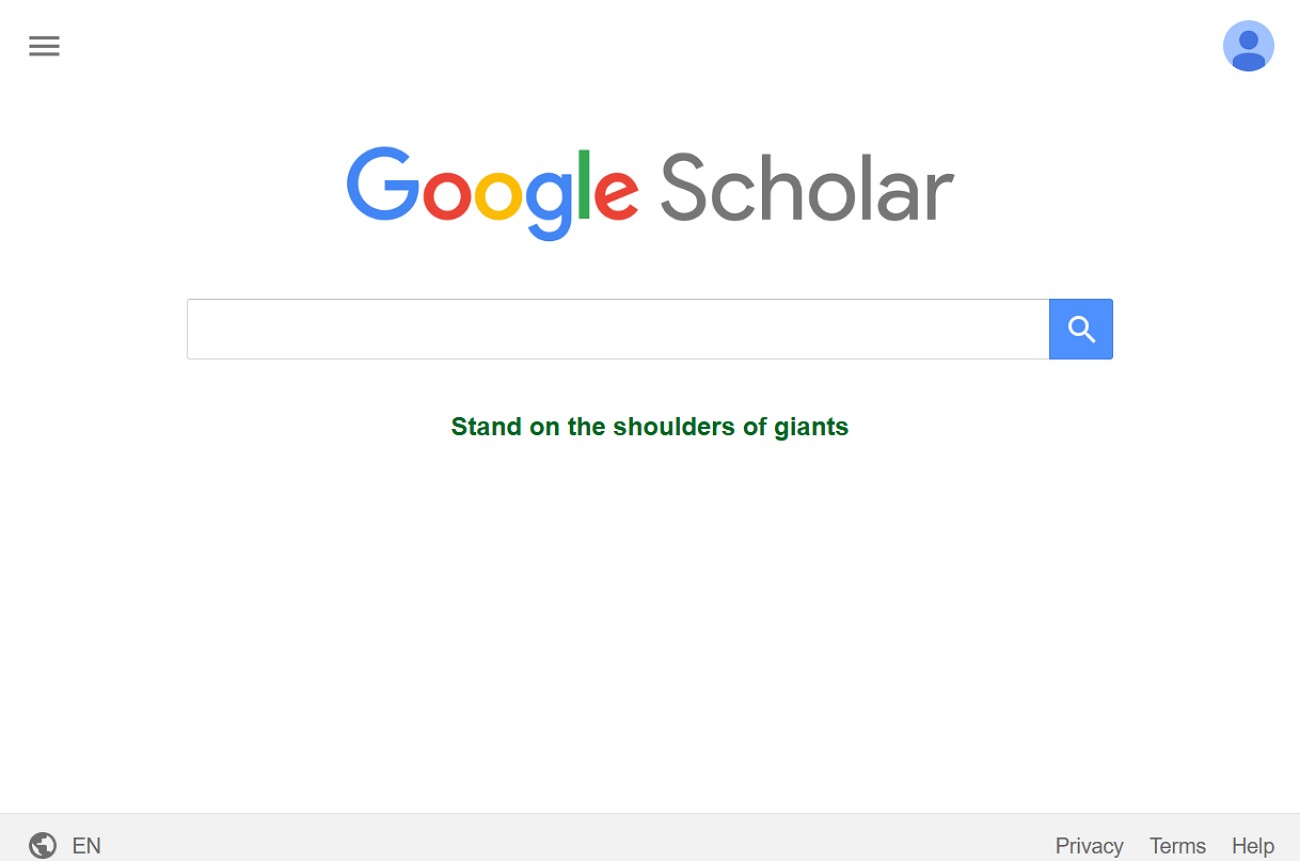This screenshot has width=1300, height=861.
Task: Click the globe language icon in the footer
Action: (42, 845)
